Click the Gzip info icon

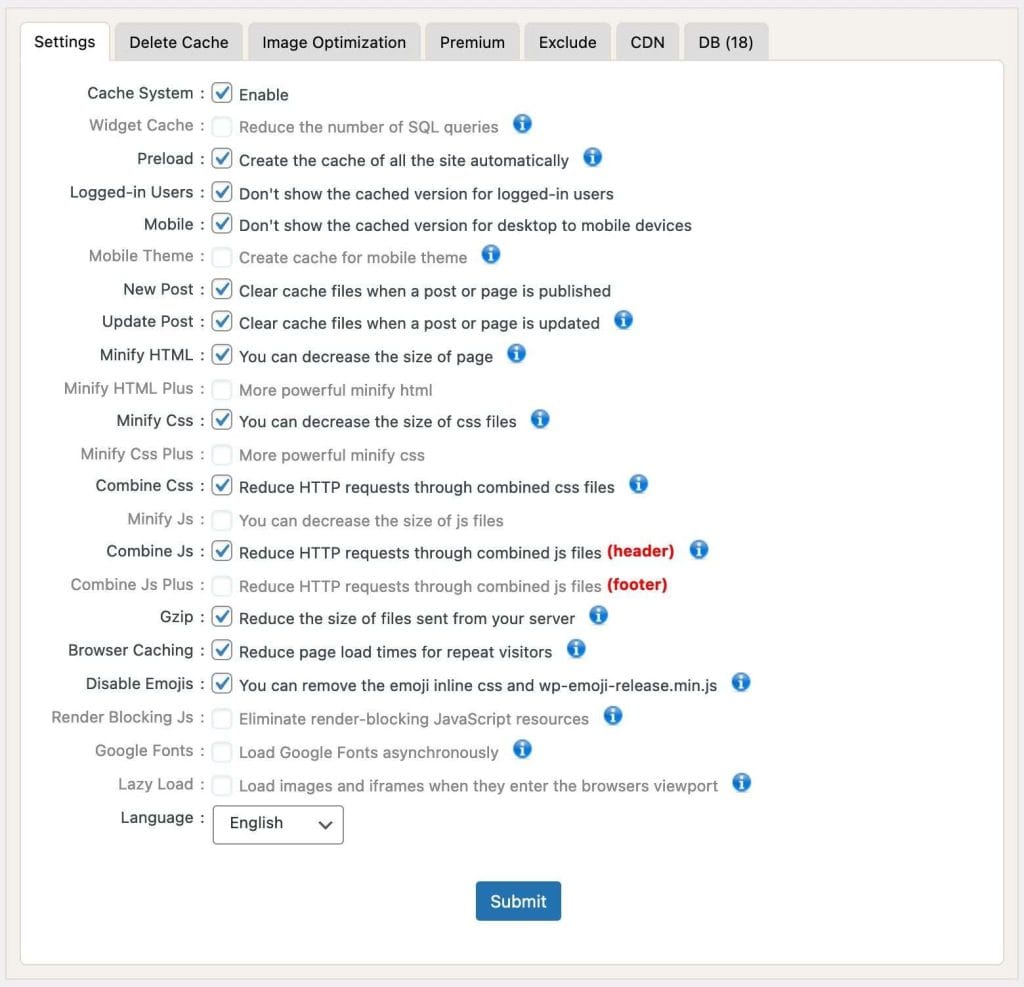pos(598,616)
